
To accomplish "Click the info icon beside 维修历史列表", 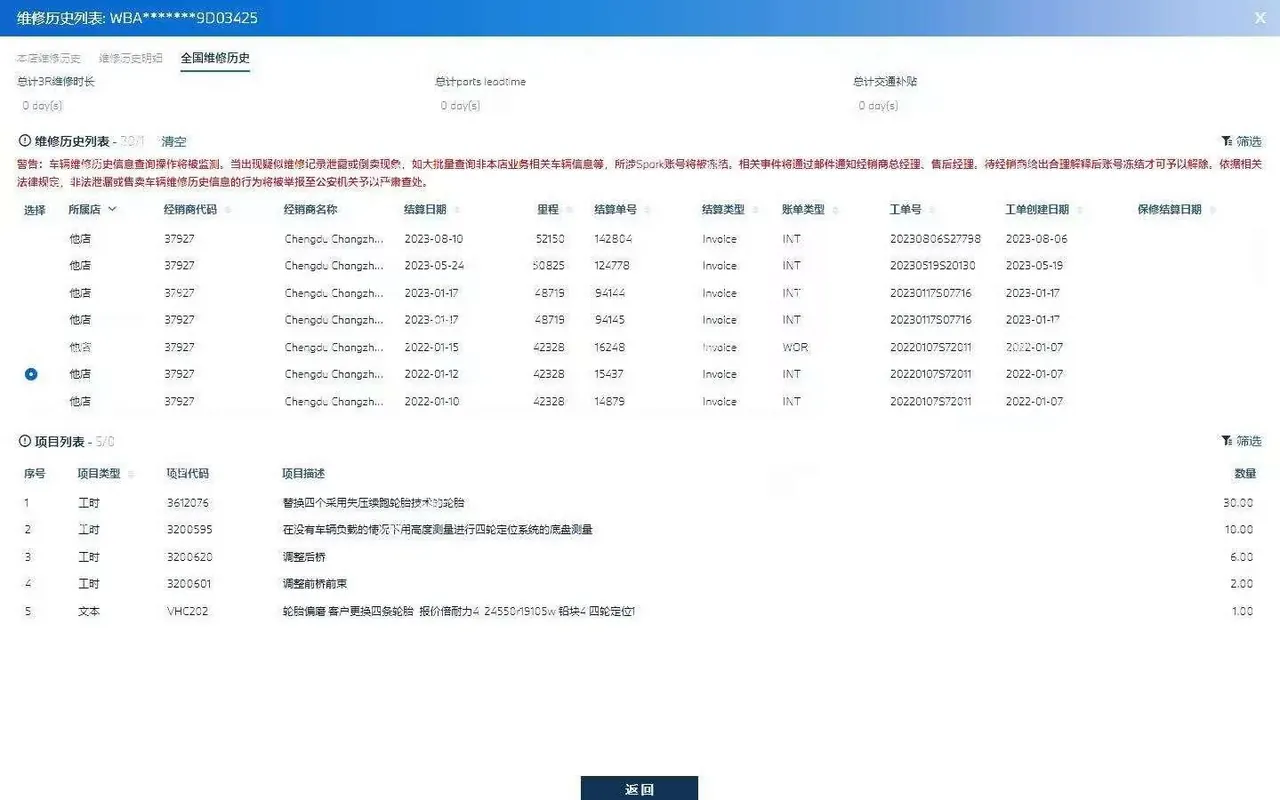I will click(x=25, y=141).
